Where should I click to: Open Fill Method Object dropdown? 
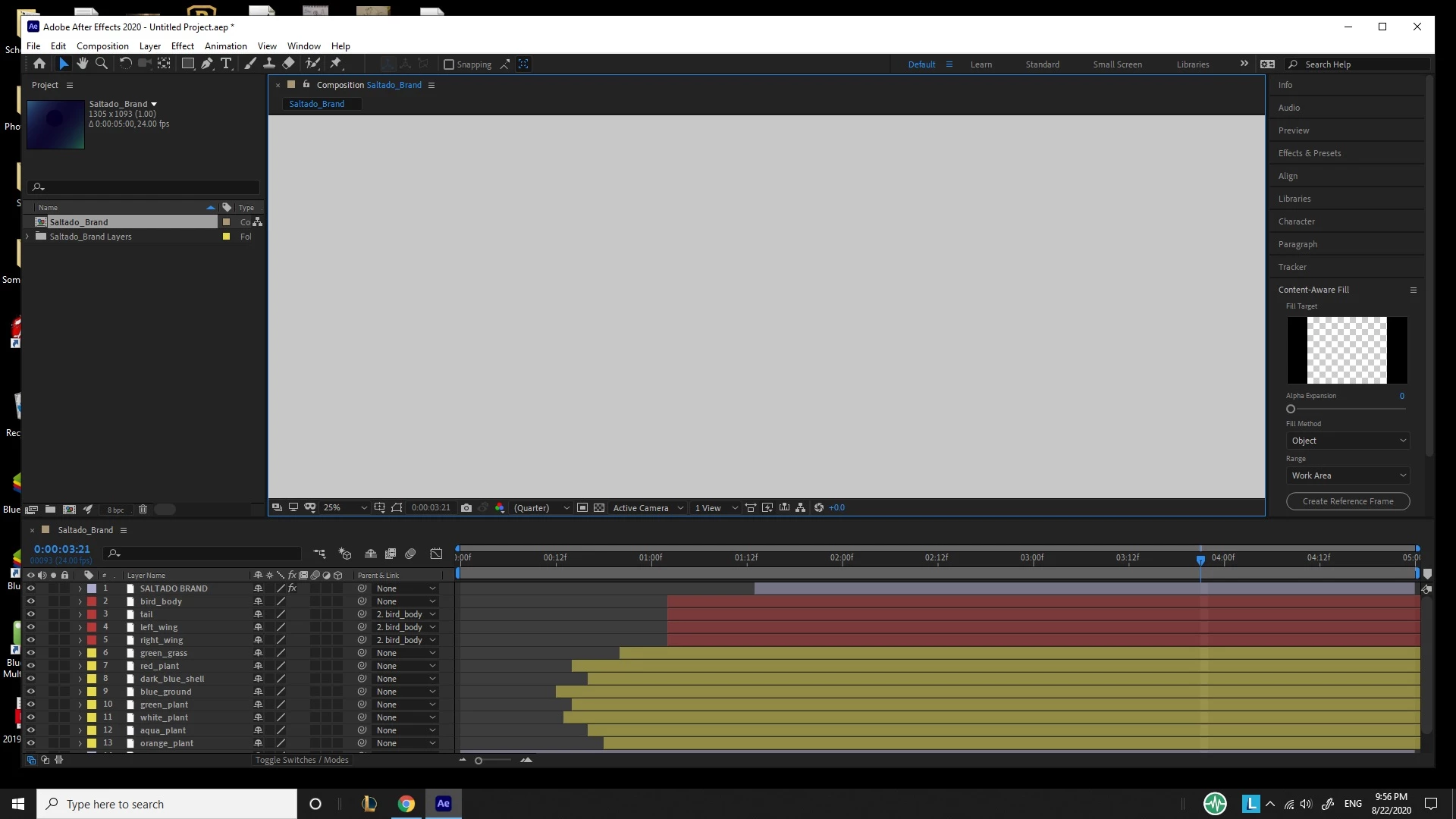[1348, 441]
